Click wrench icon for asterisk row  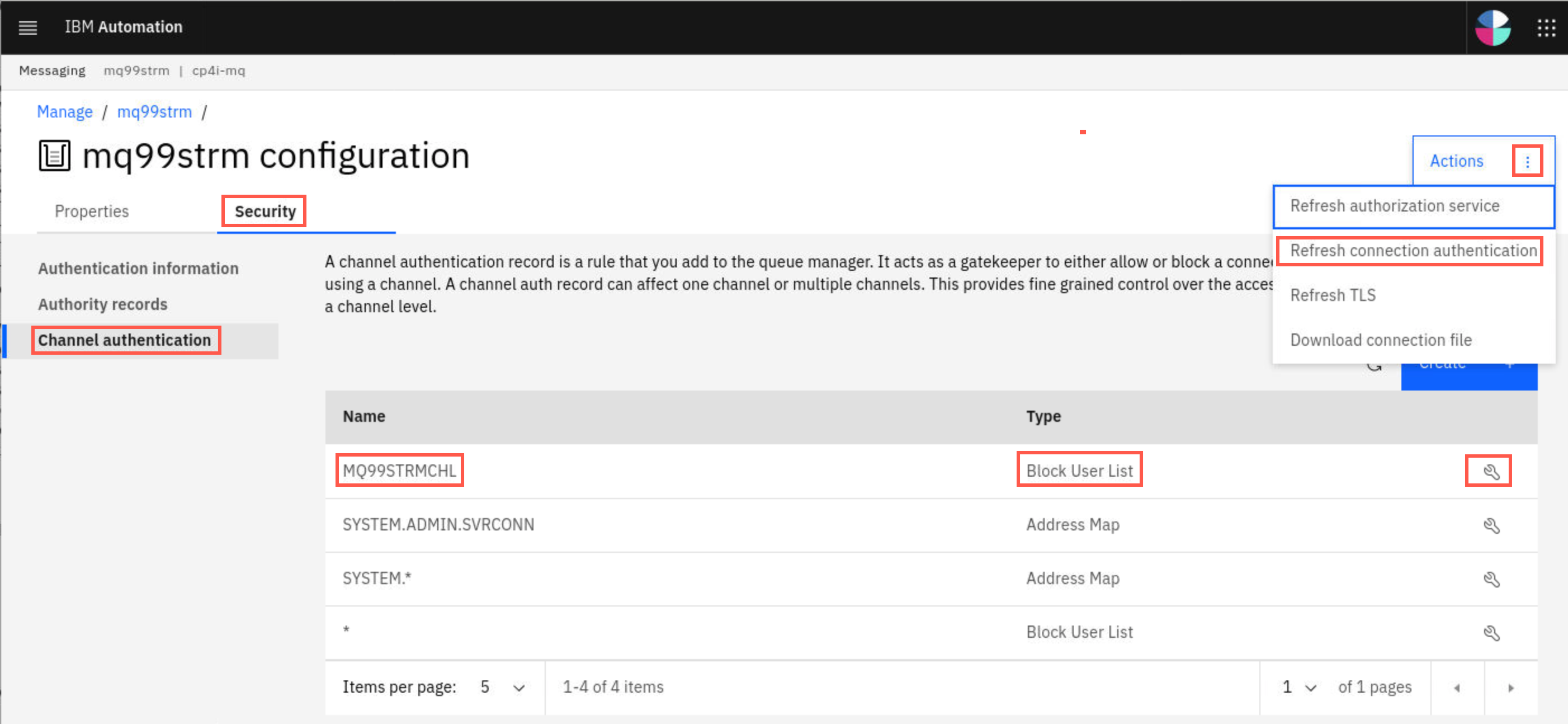click(x=1491, y=633)
